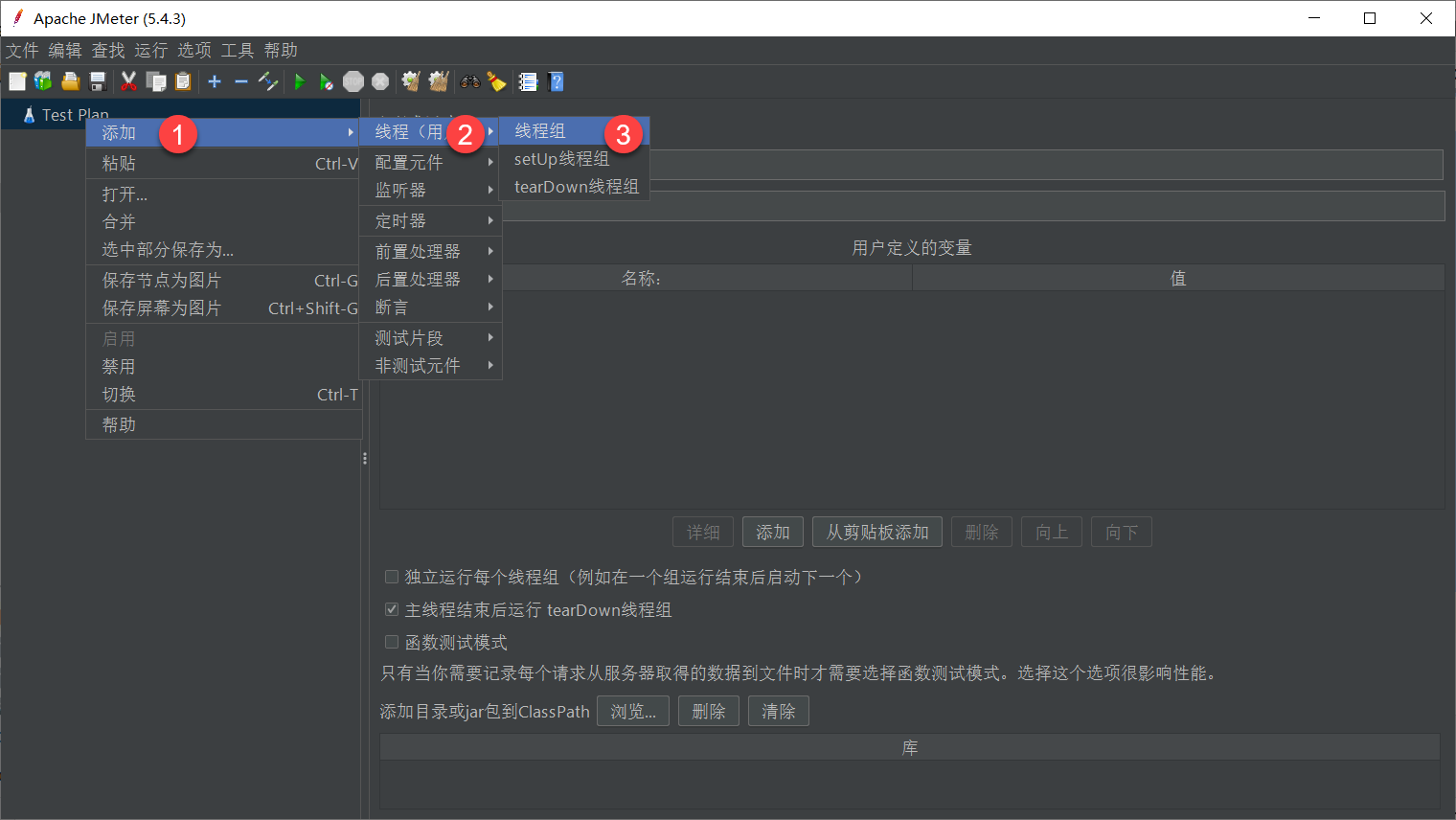Click the Stop sign toolbar icon

point(353,82)
